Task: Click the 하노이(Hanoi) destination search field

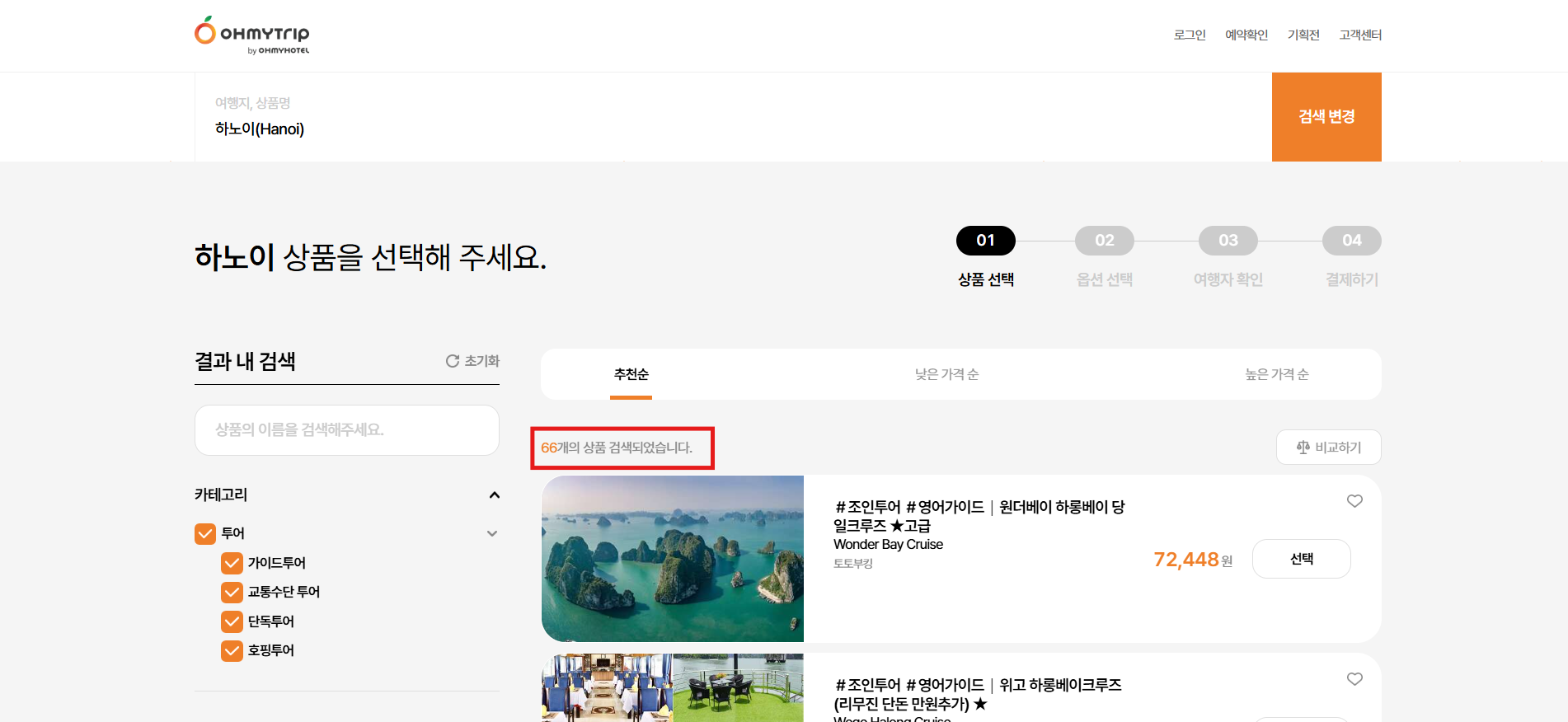Action: (x=733, y=117)
